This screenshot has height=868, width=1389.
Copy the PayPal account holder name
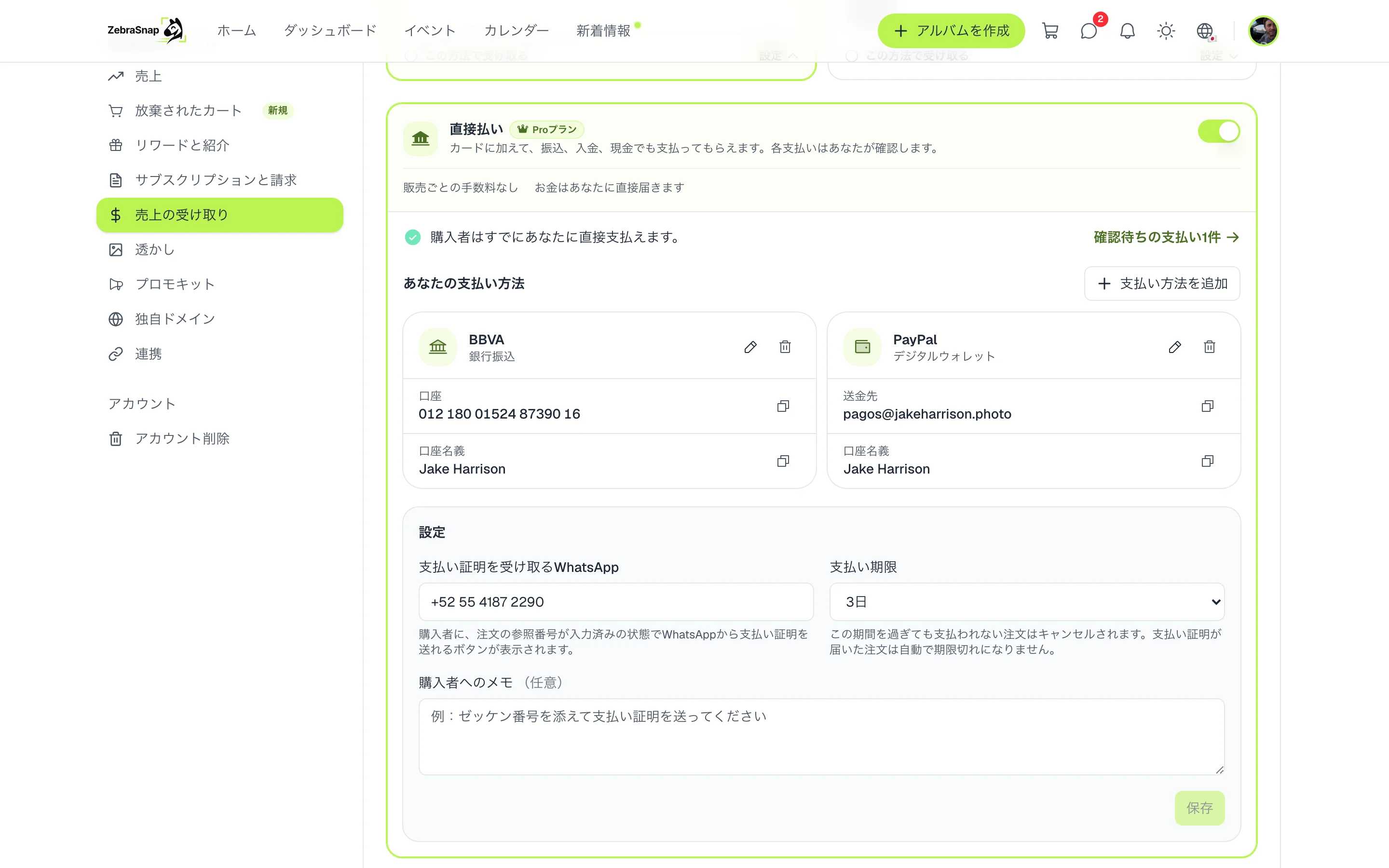(1208, 461)
